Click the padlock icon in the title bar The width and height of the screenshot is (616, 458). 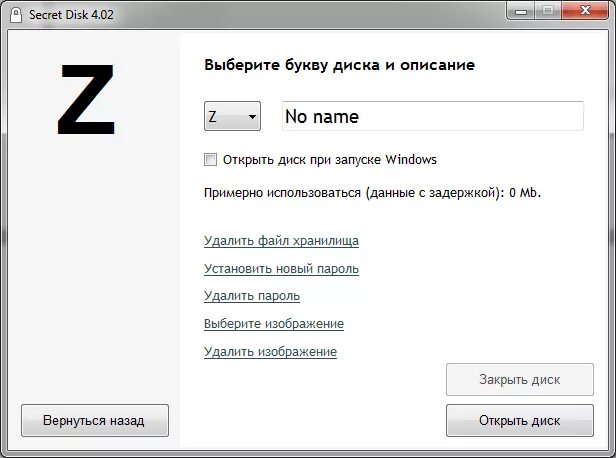[x=16, y=15]
